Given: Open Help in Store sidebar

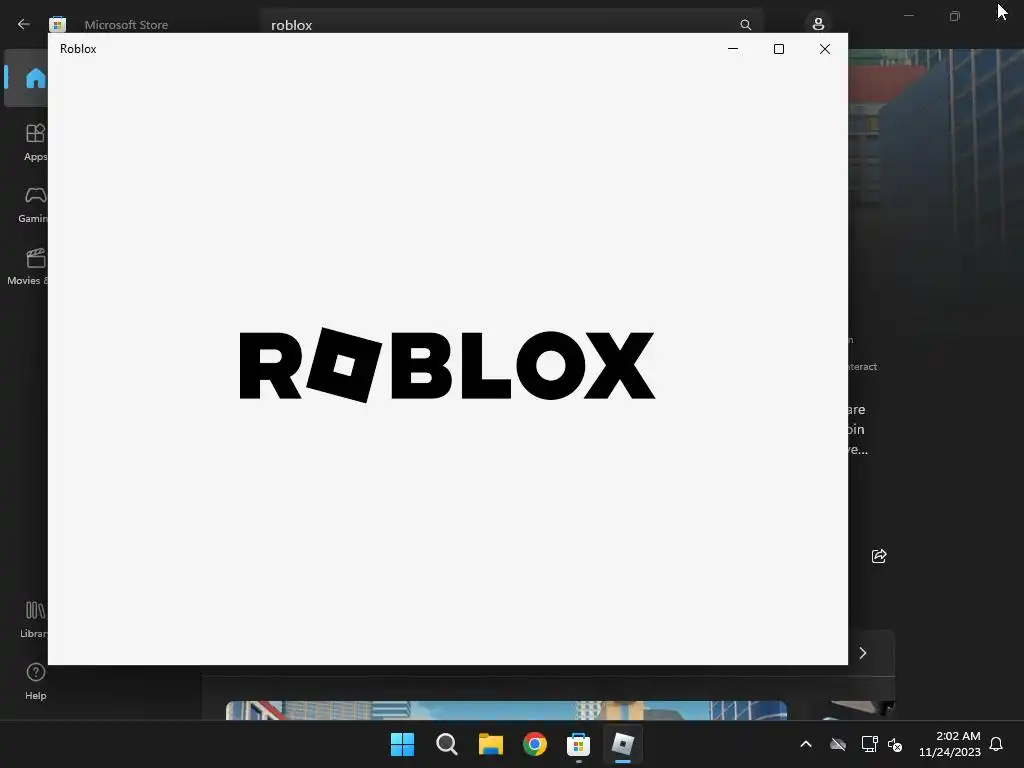Looking at the screenshot, I should (x=35, y=681).
